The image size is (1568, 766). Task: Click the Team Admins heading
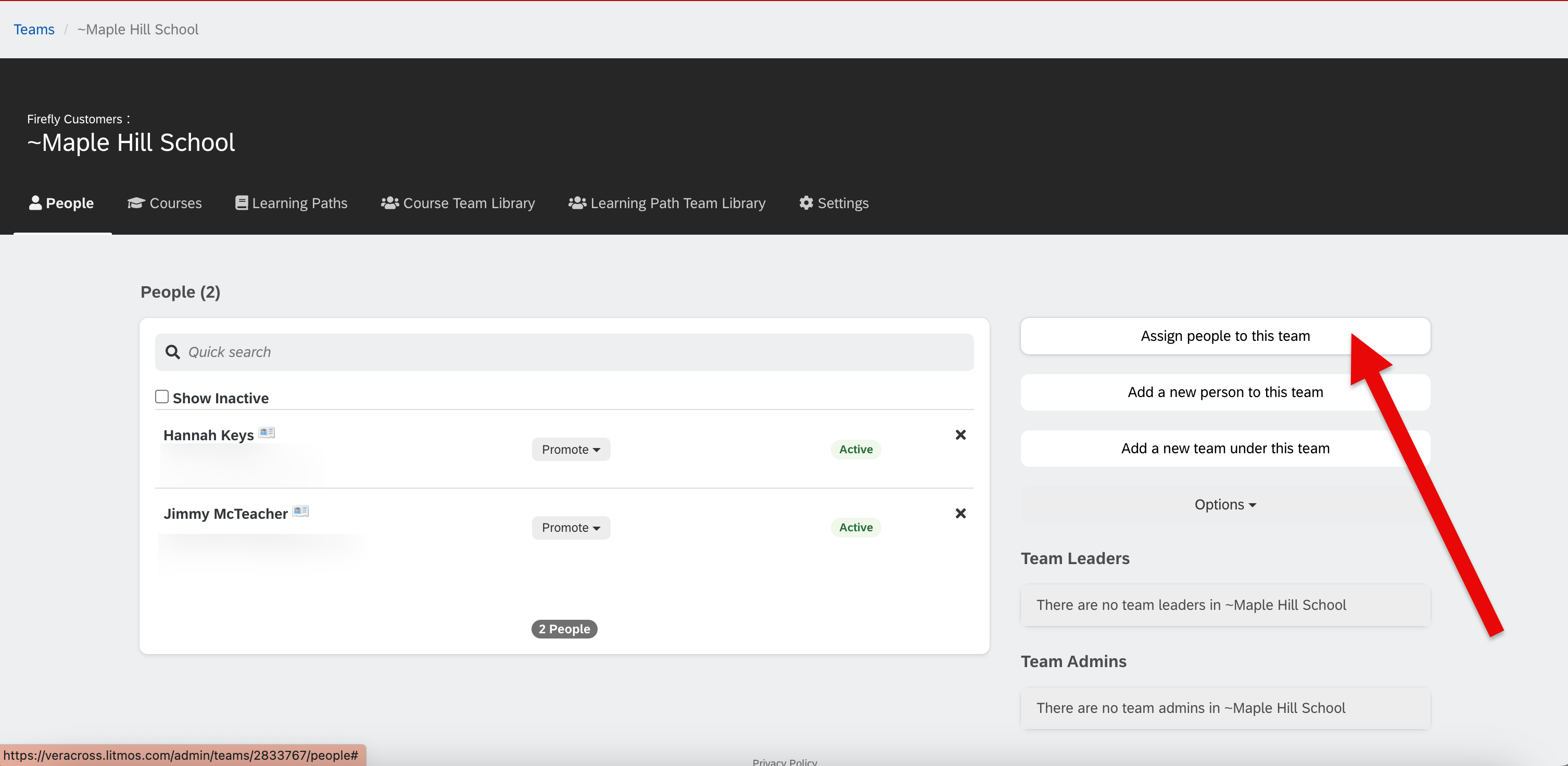click(x=1074, y=661)
